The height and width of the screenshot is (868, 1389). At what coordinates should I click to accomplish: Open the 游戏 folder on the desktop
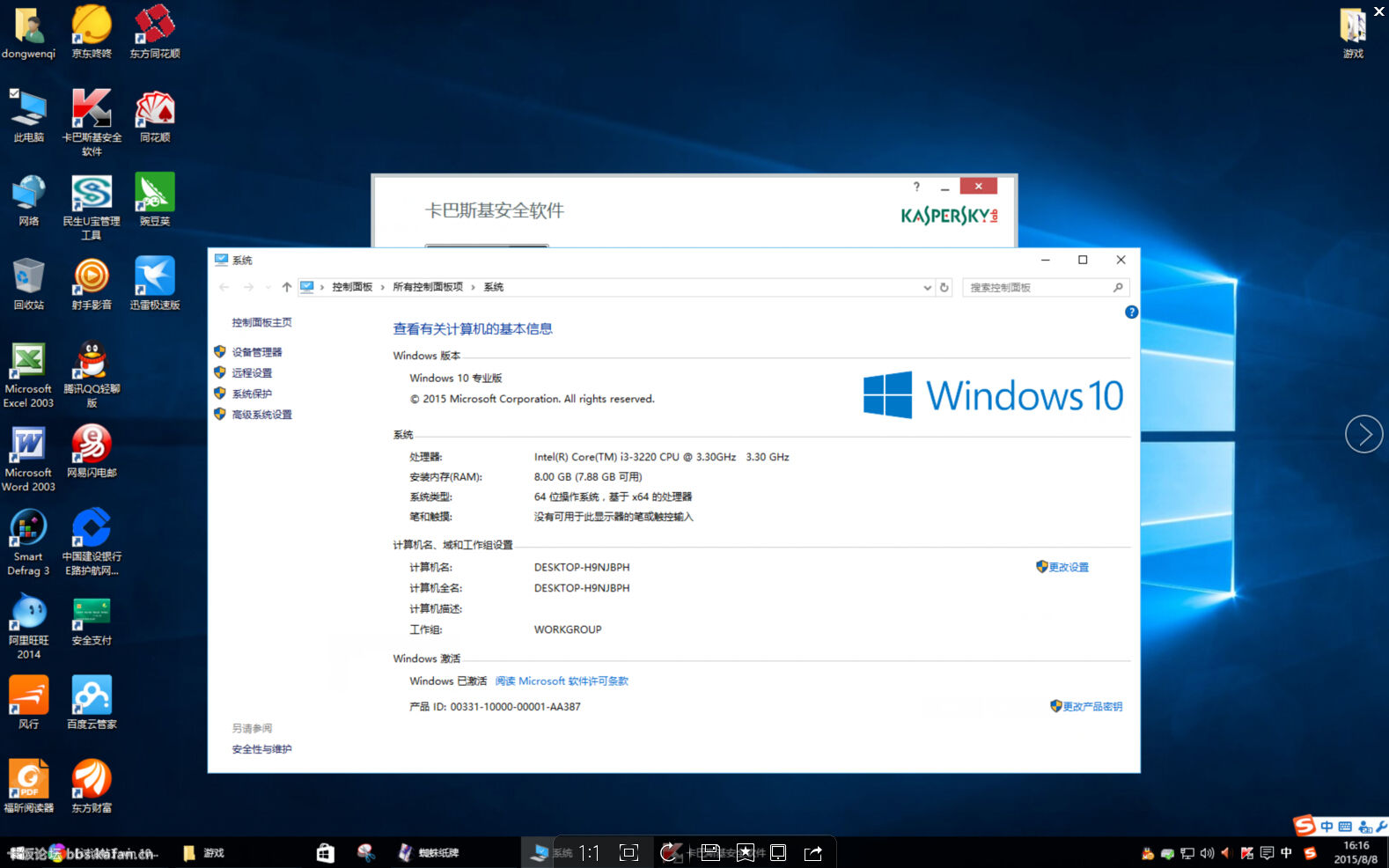pos(1353,32)
